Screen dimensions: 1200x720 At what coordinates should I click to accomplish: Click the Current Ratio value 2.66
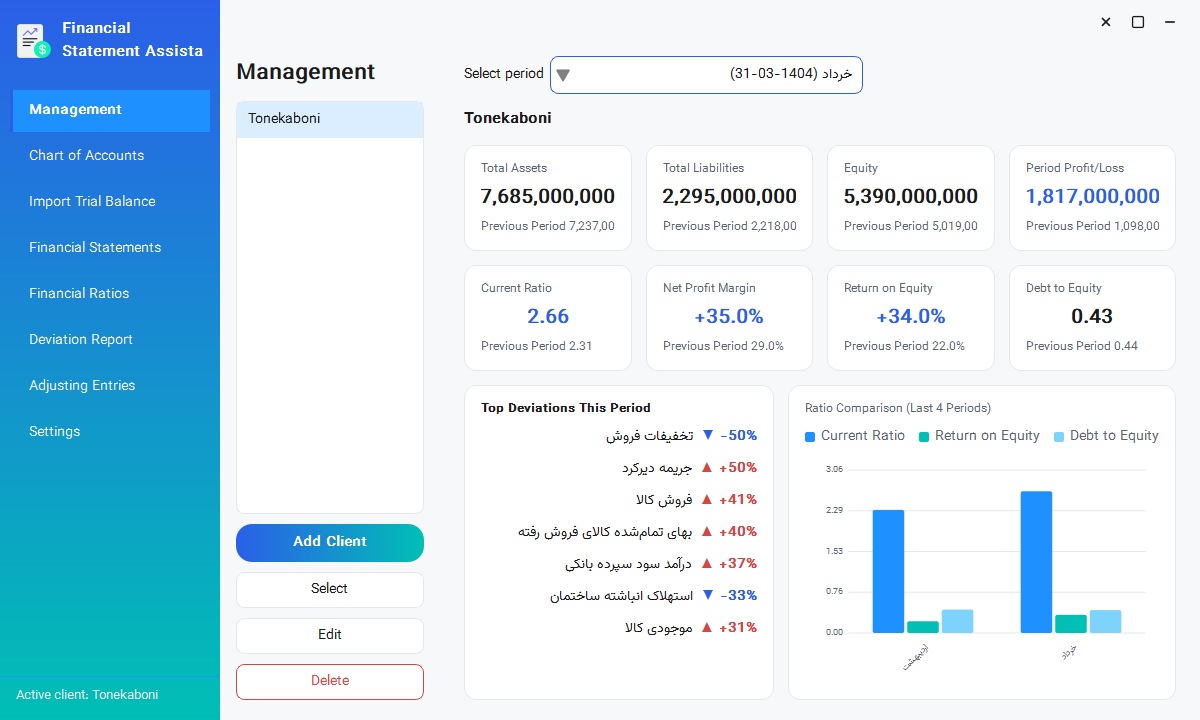click(548, 317)
